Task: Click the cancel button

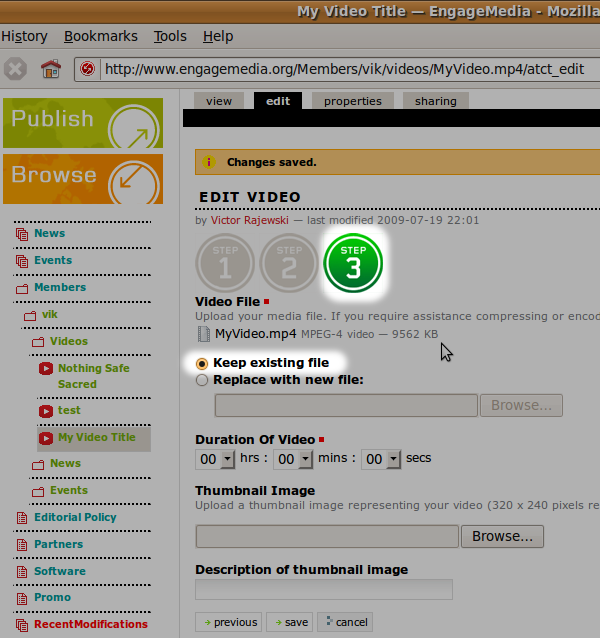Action: [345, 622]
